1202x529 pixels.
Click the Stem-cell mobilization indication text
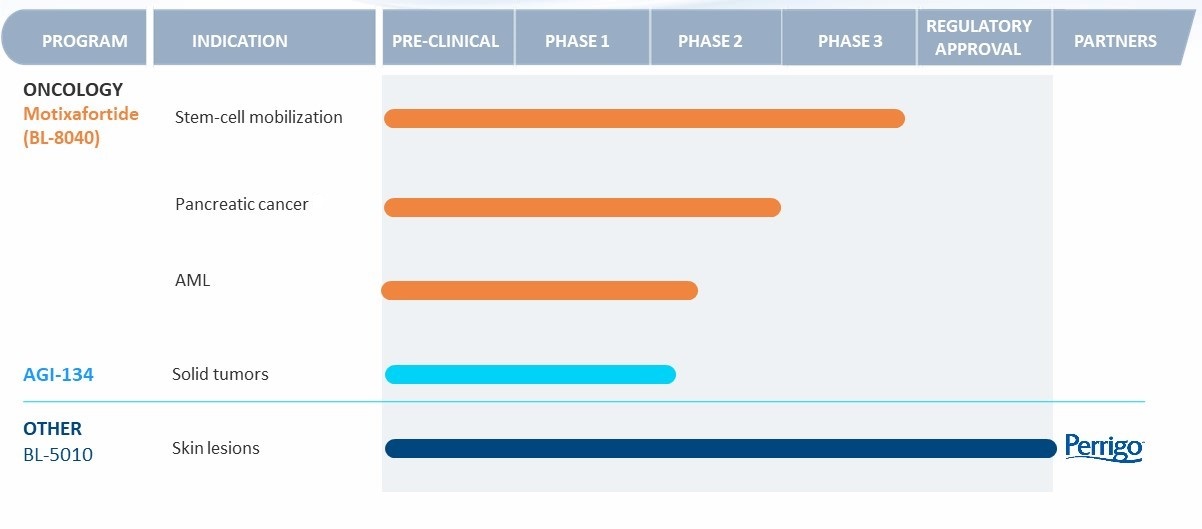click(x=258, y=117)
